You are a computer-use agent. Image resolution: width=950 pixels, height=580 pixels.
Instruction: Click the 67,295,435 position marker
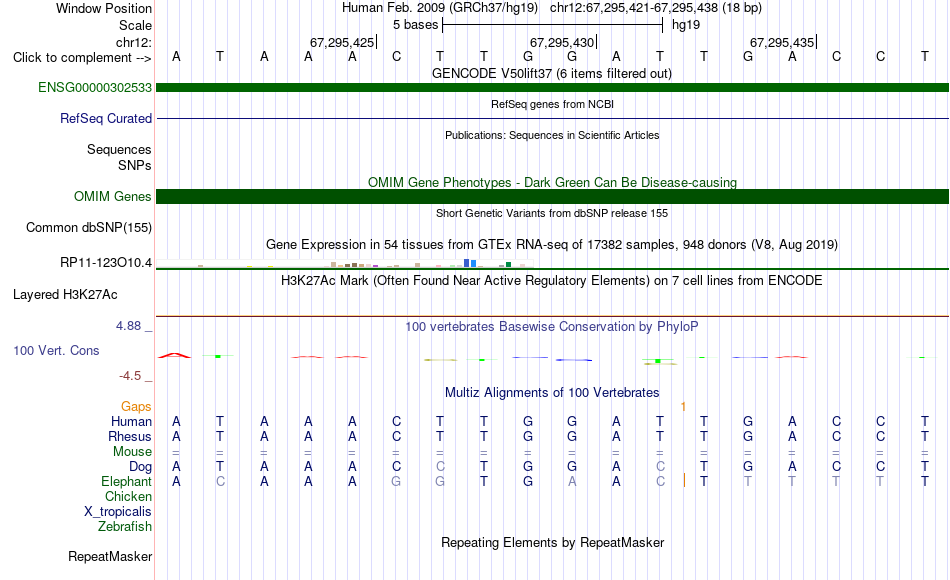[x=782, y=42]
